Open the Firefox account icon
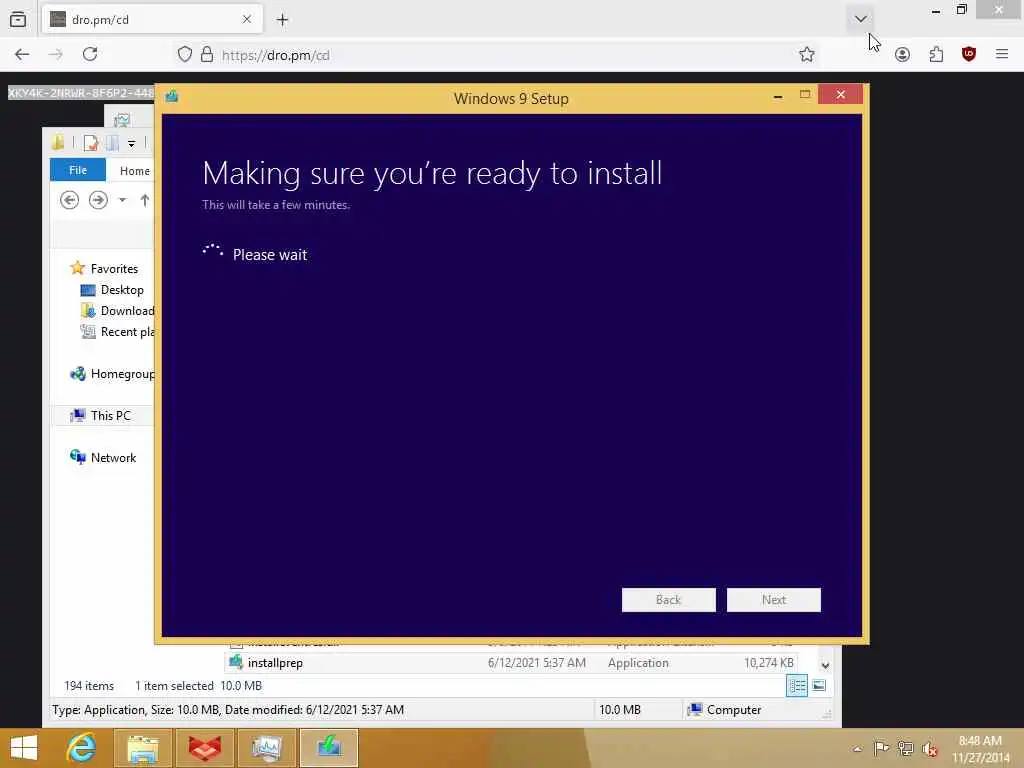Screen dimensions: 1024x768 pos(902,55)
